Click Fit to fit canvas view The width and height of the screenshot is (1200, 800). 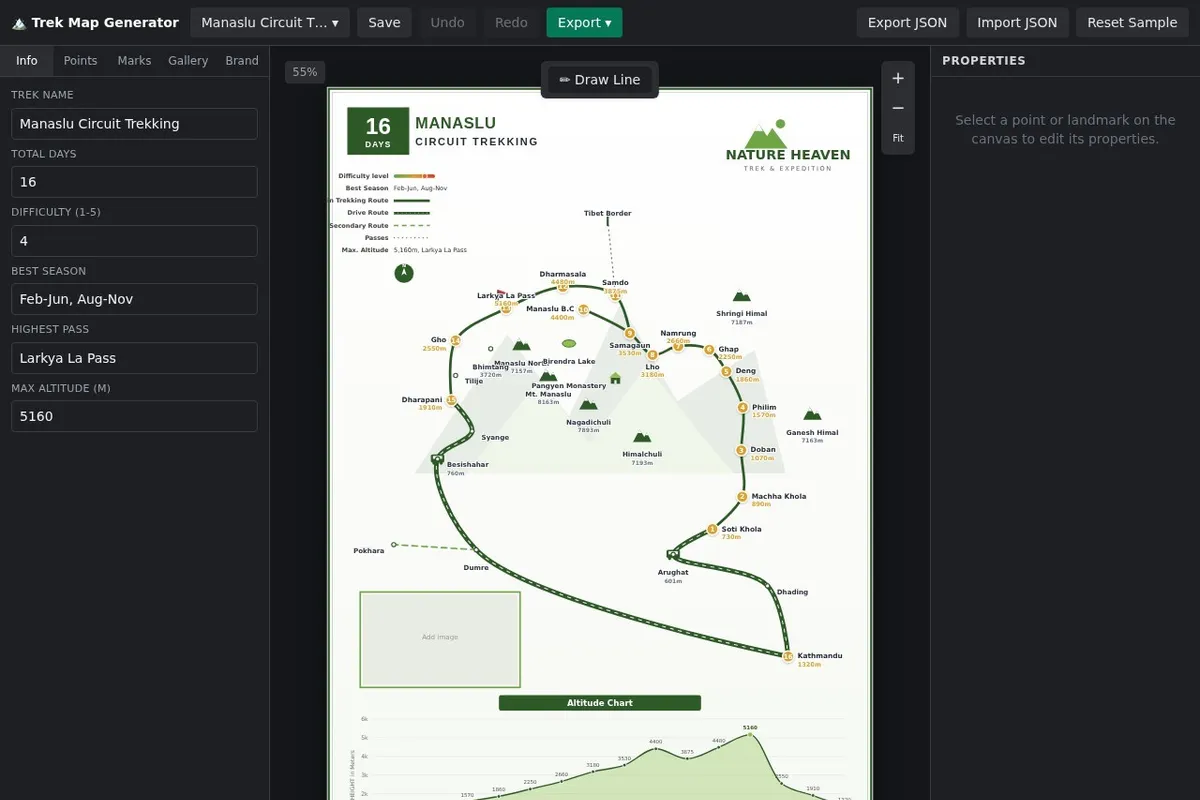coord(898,138)
